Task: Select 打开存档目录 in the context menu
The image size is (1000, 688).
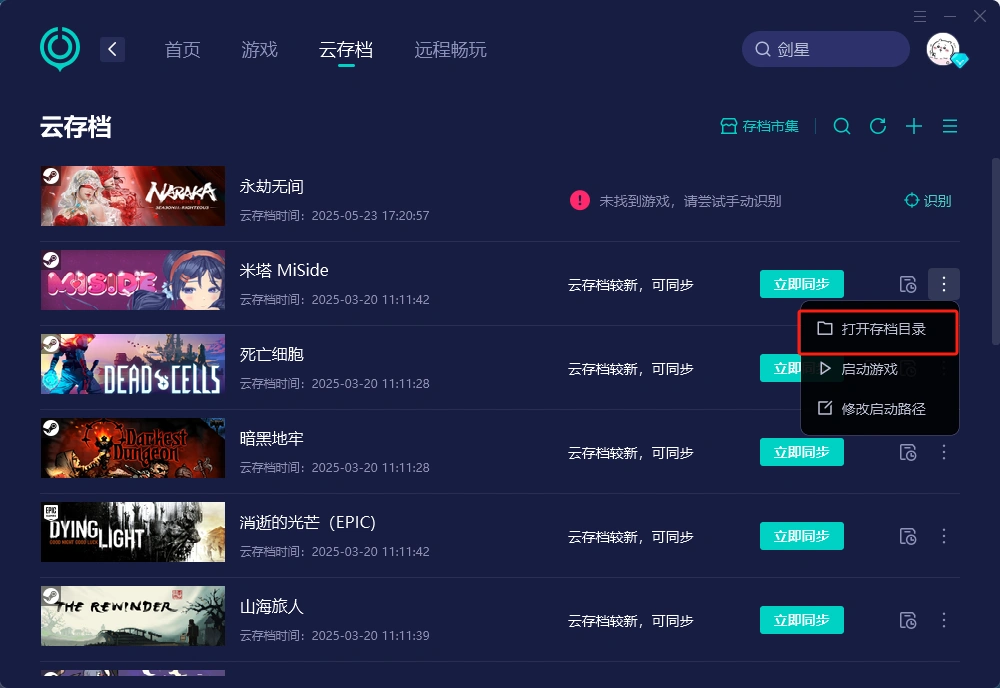Action: 878,330
